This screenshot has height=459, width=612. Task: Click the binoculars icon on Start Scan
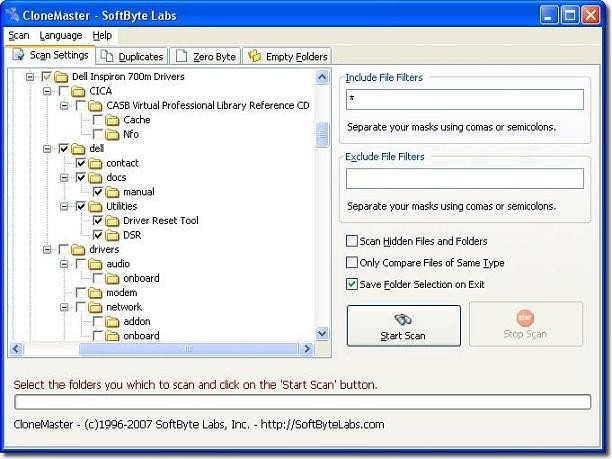403,320
